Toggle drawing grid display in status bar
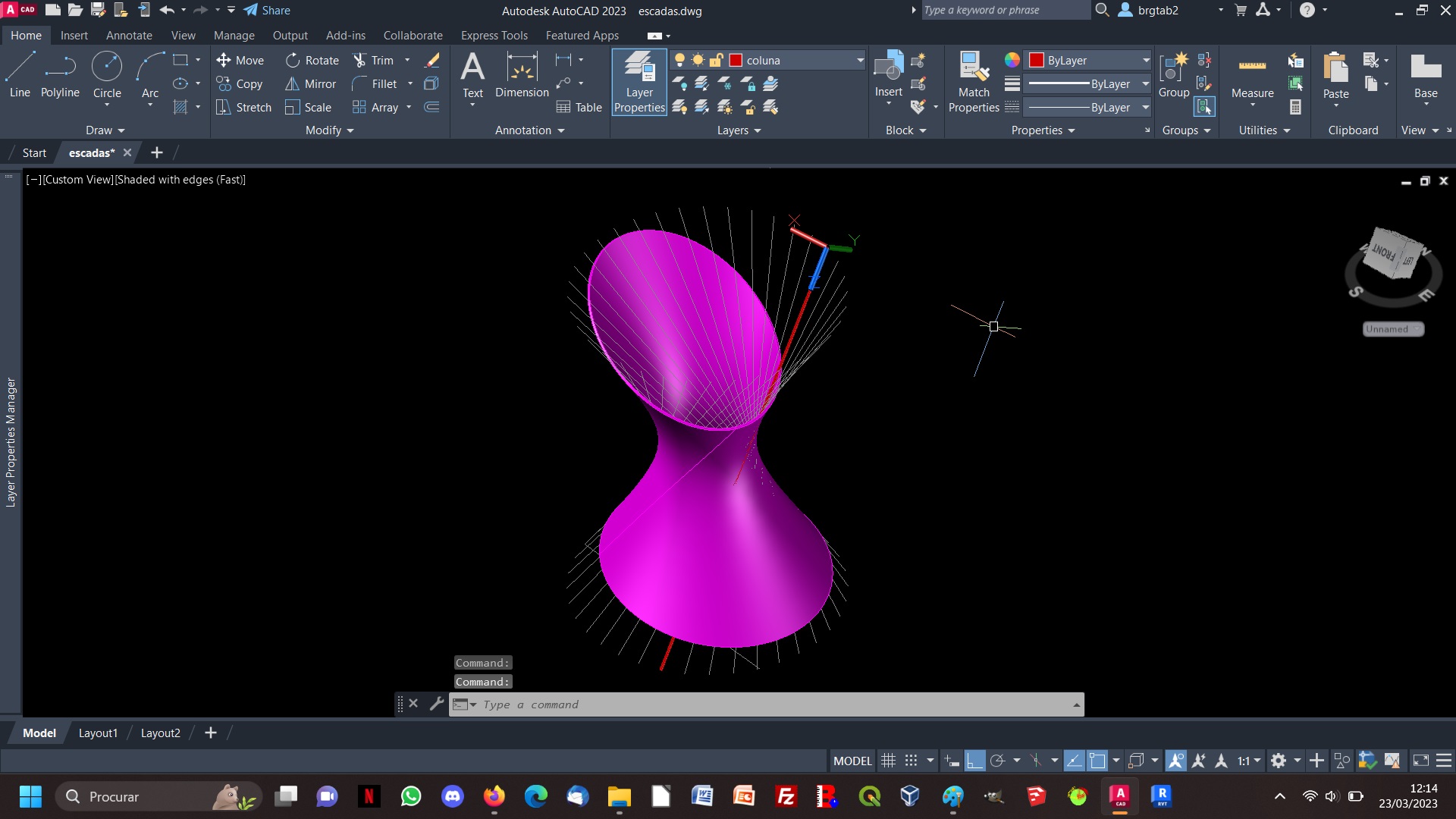This screenshot has height=819, width=1456. tap(888, 761)
